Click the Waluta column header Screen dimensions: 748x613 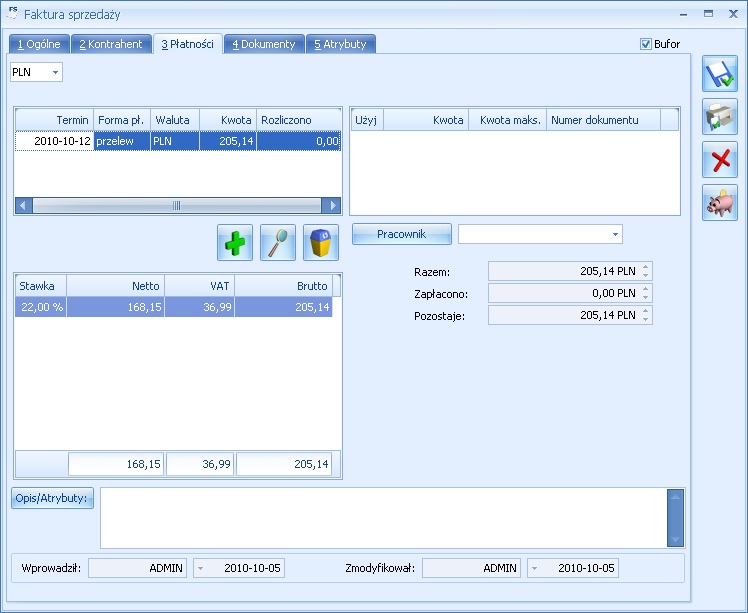pyautogui.click(x=175, y=120)
